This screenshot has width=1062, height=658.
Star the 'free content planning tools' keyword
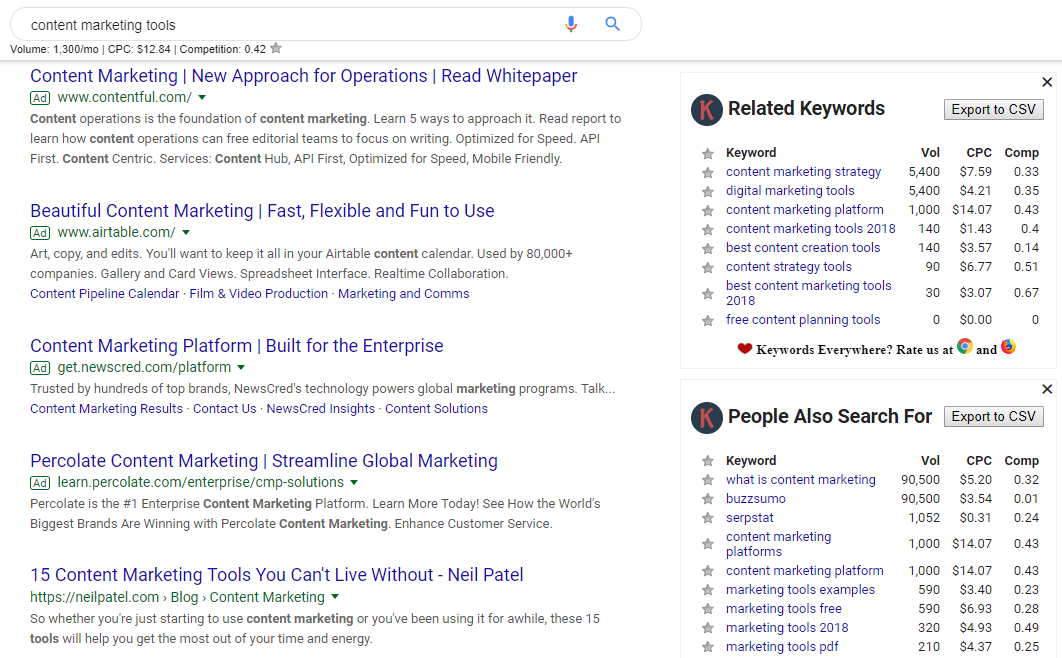click(x=708, y=320)
